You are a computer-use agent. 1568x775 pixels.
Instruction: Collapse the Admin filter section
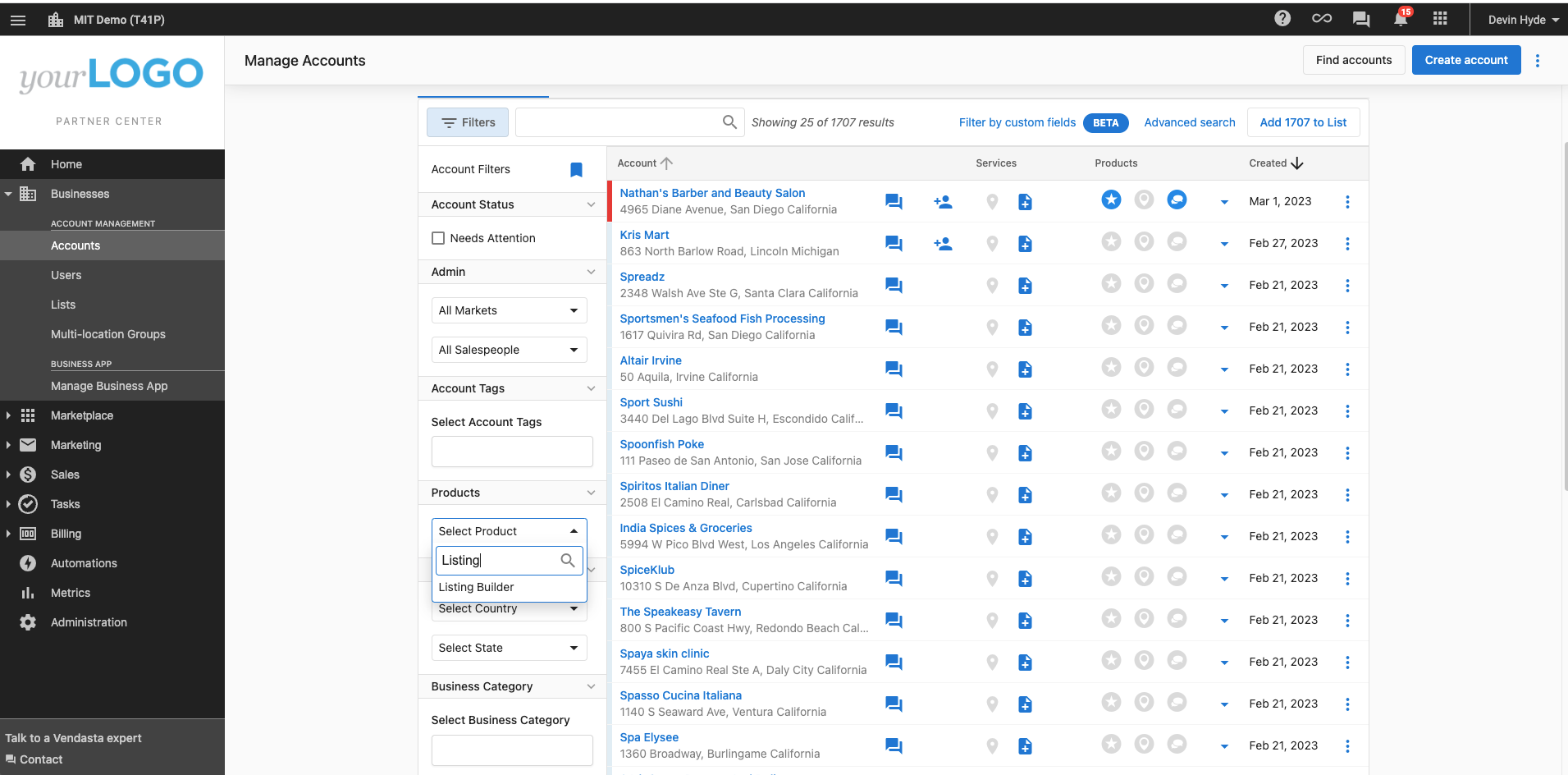click(591, 272)
